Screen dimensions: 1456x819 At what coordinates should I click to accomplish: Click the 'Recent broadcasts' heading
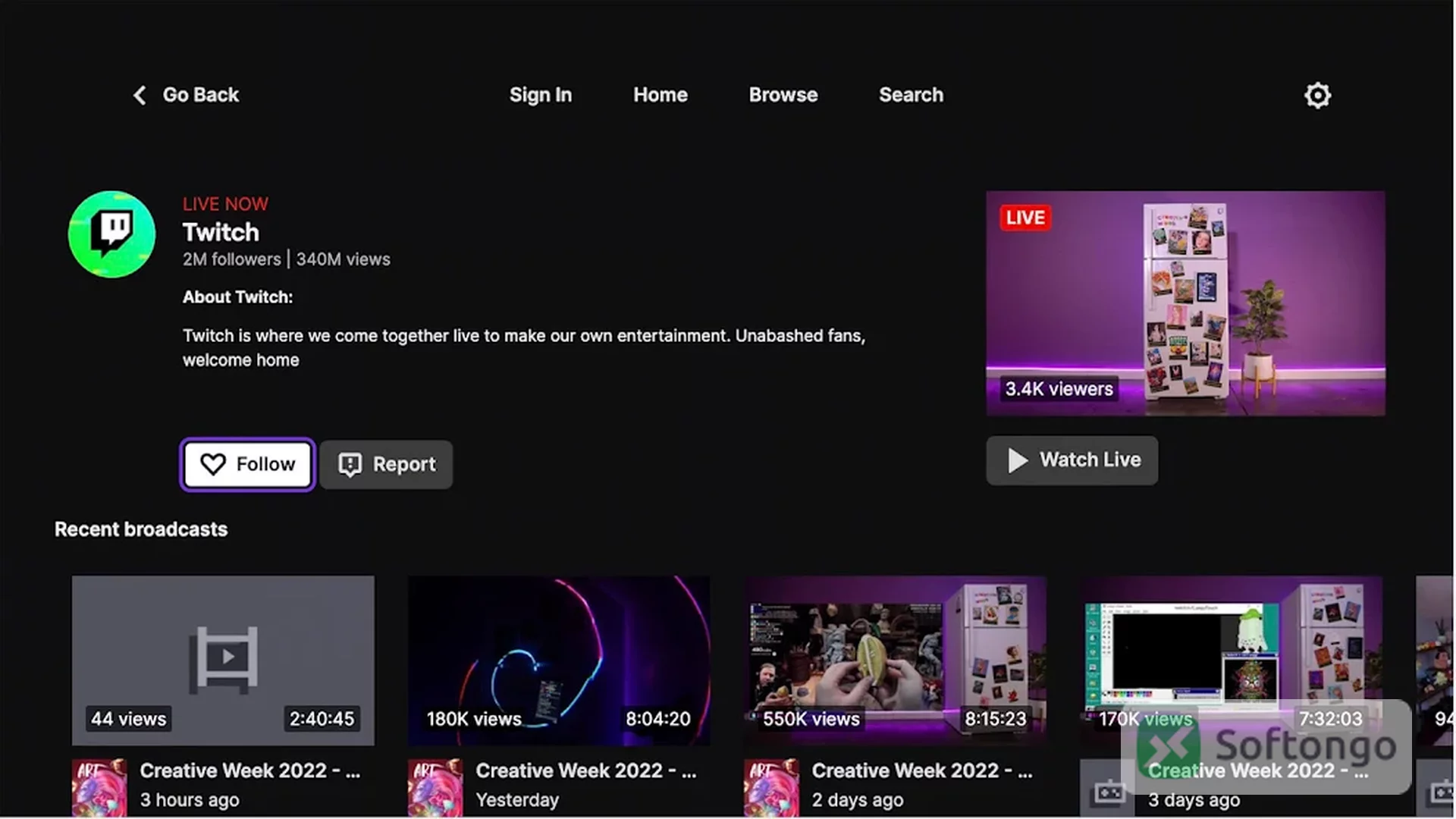coord(141,529)
